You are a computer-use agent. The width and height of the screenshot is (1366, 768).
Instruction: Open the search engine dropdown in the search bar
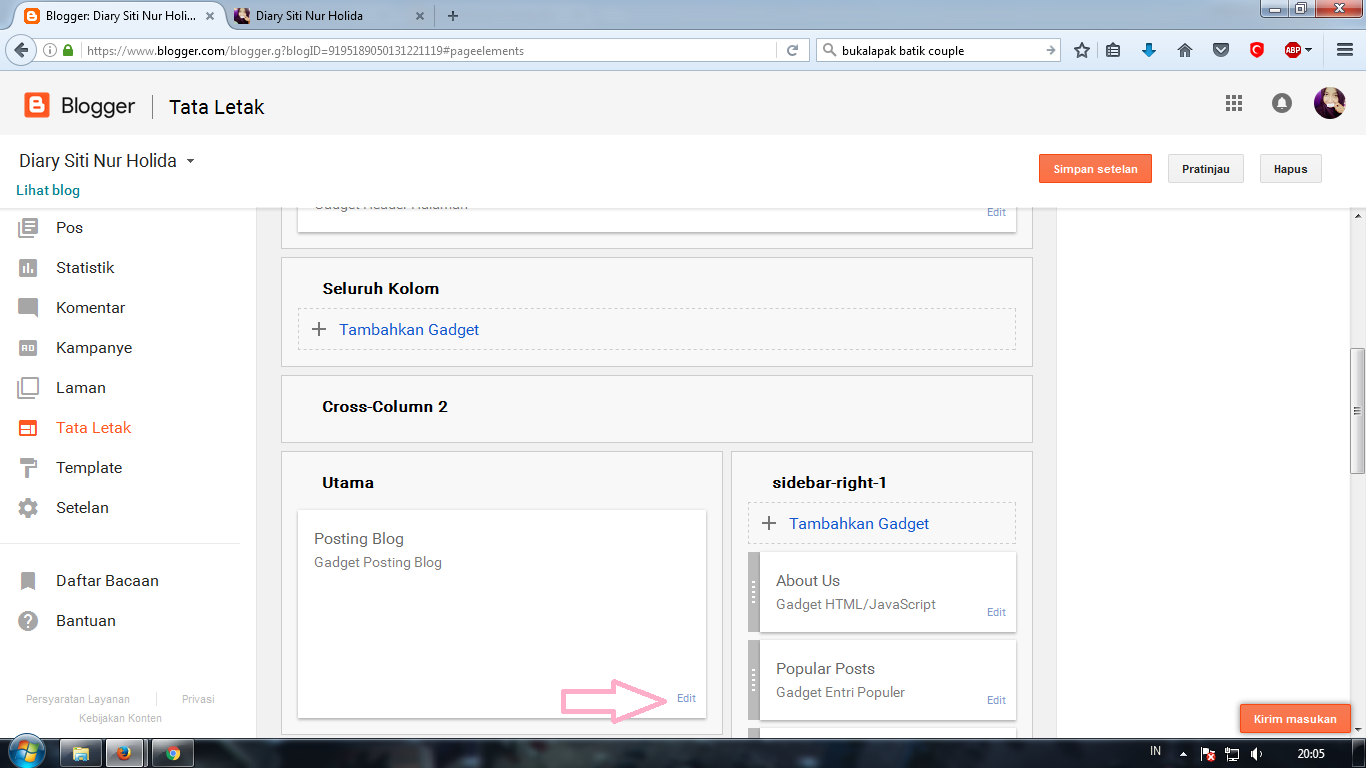click(830, 50)
